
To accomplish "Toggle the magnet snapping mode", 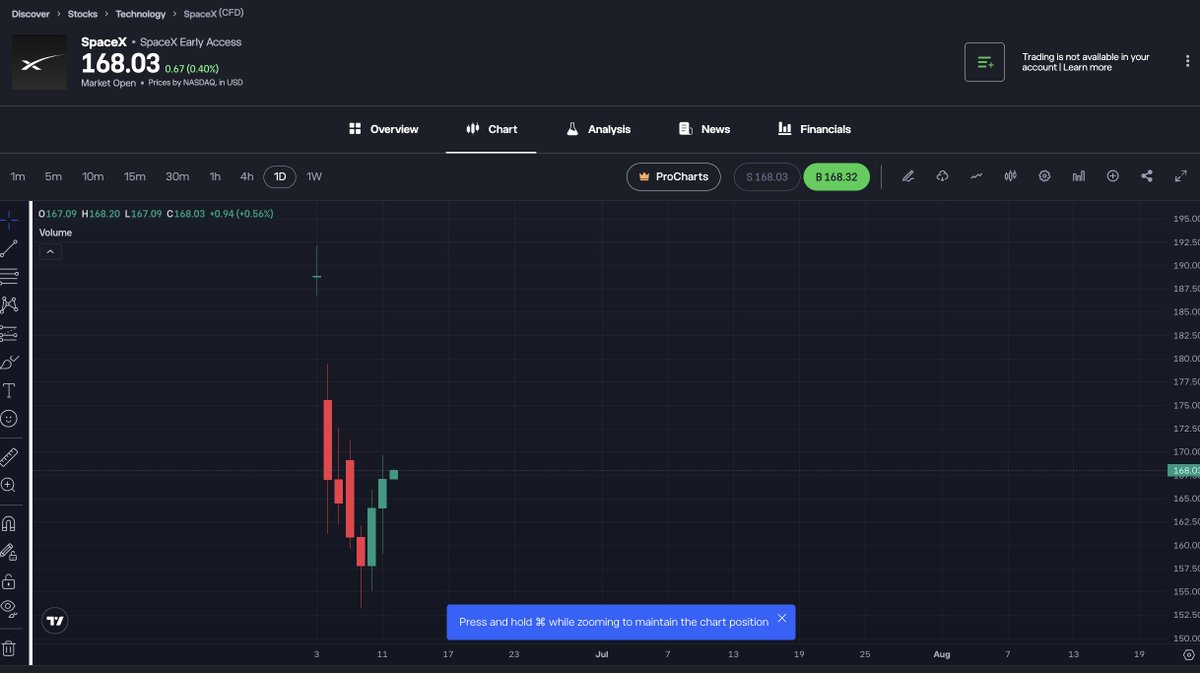I will 9,523.
